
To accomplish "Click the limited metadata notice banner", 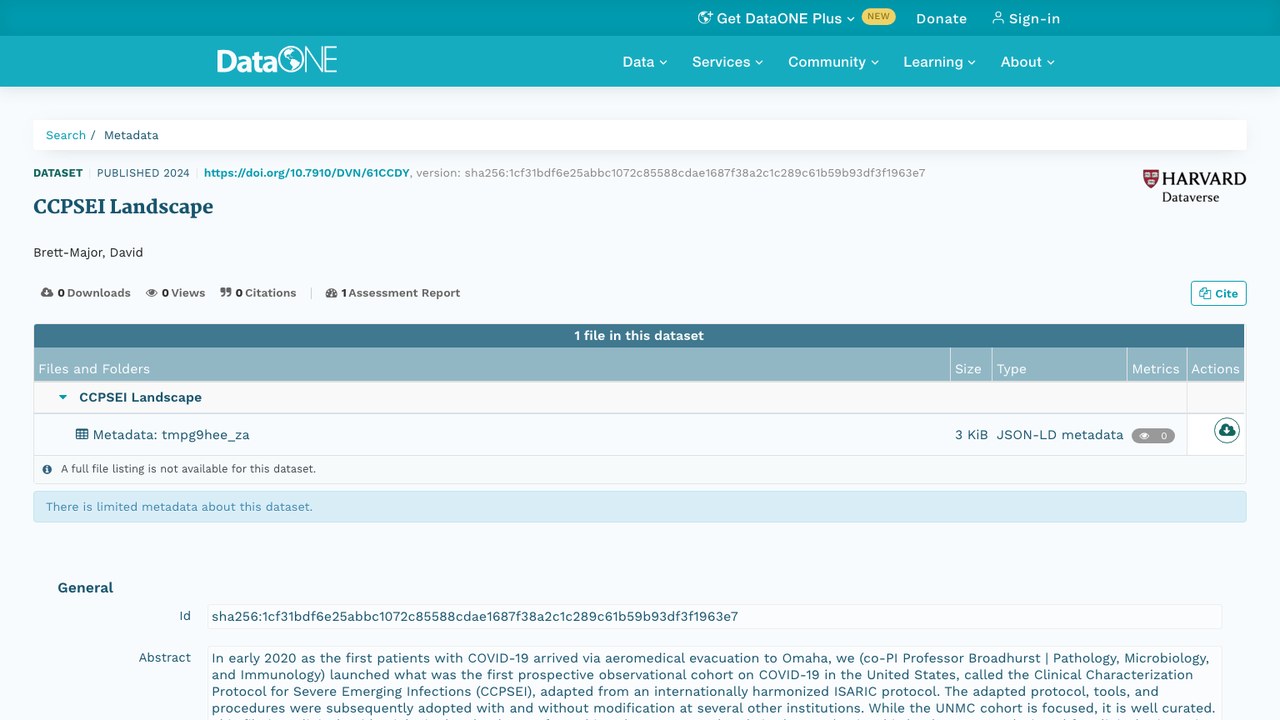I will point(640,507).
